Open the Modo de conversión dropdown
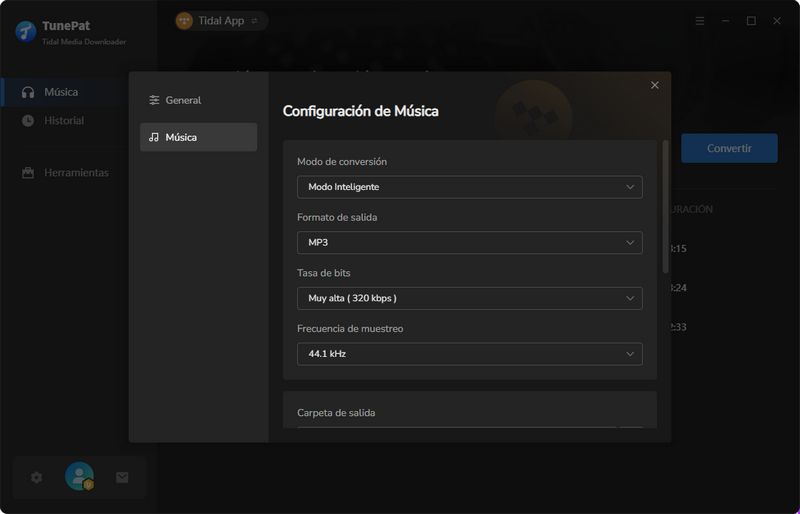The width and height of the screenshot is (800, 514). 469,187
